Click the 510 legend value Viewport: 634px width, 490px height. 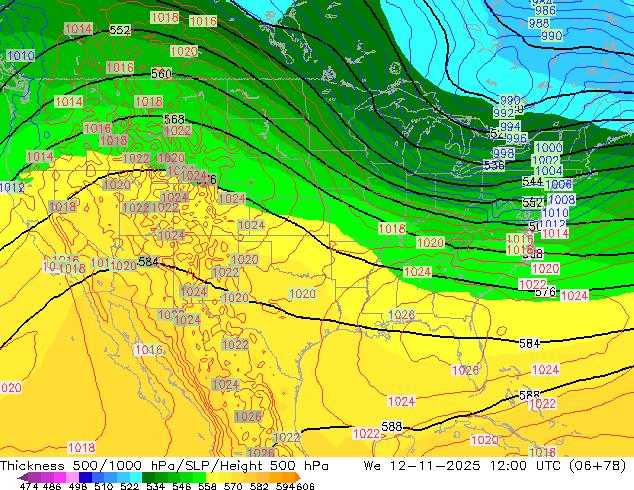click(104, 486)
